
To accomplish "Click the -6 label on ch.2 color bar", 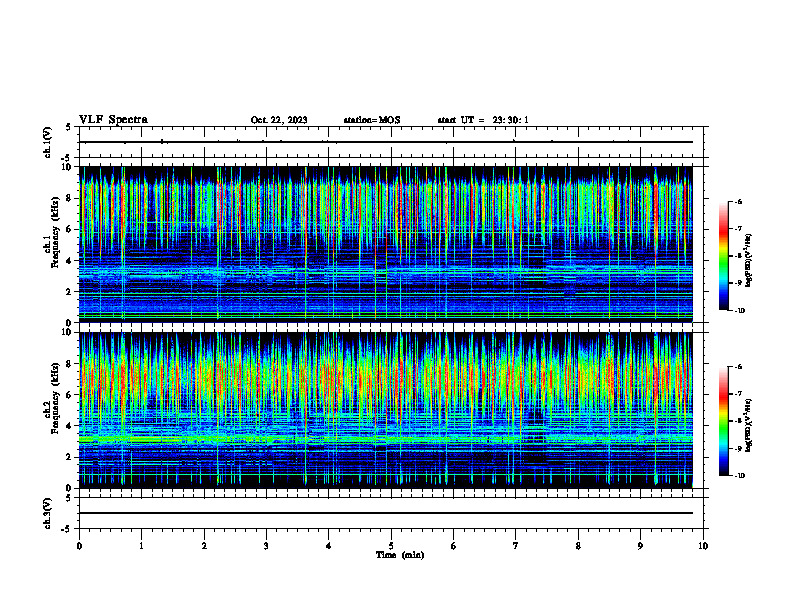I will click(739, 367).
